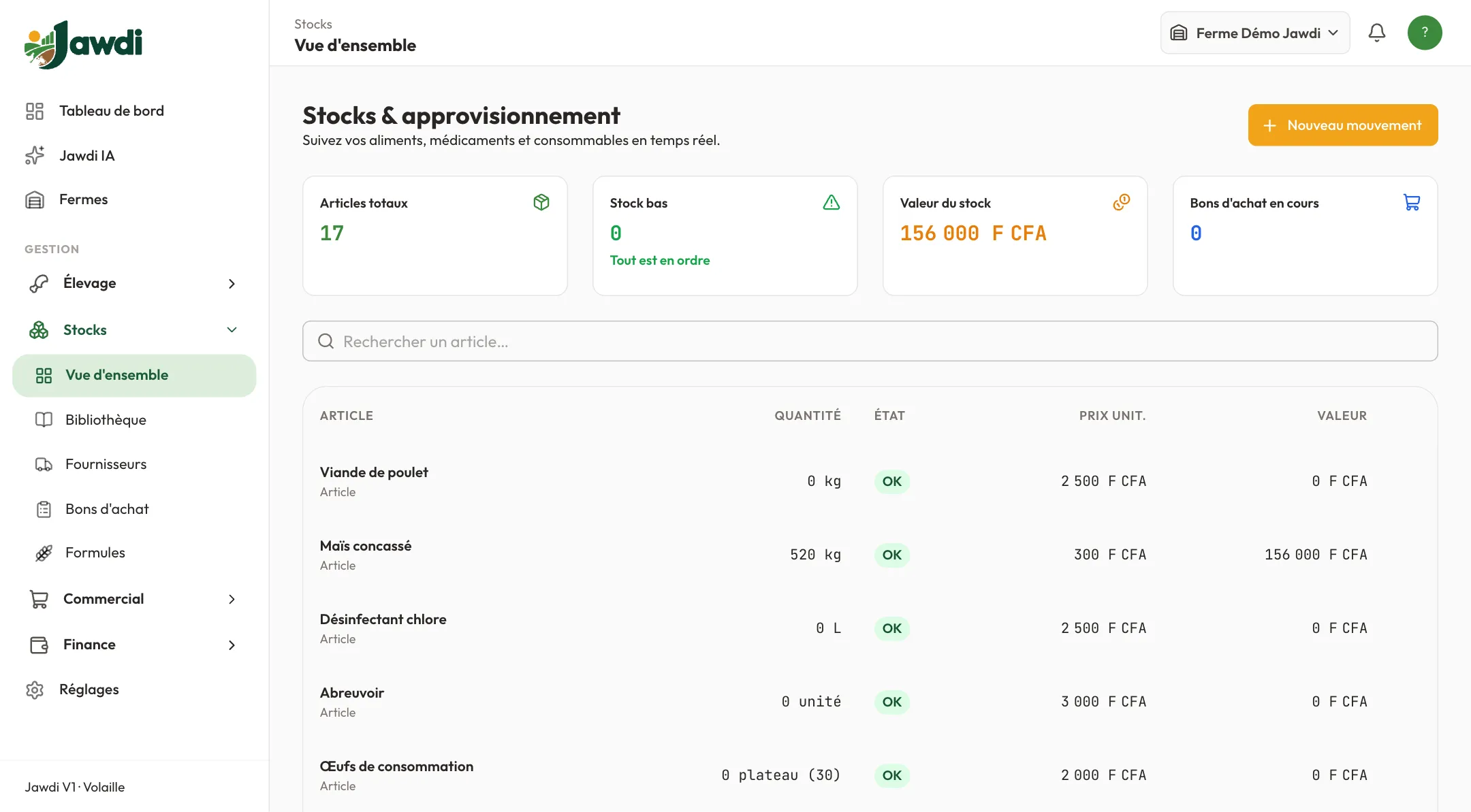Click Œufs de consommation article name
Image resolution: width=1471 pixels, height=812 pixels.
396,766
